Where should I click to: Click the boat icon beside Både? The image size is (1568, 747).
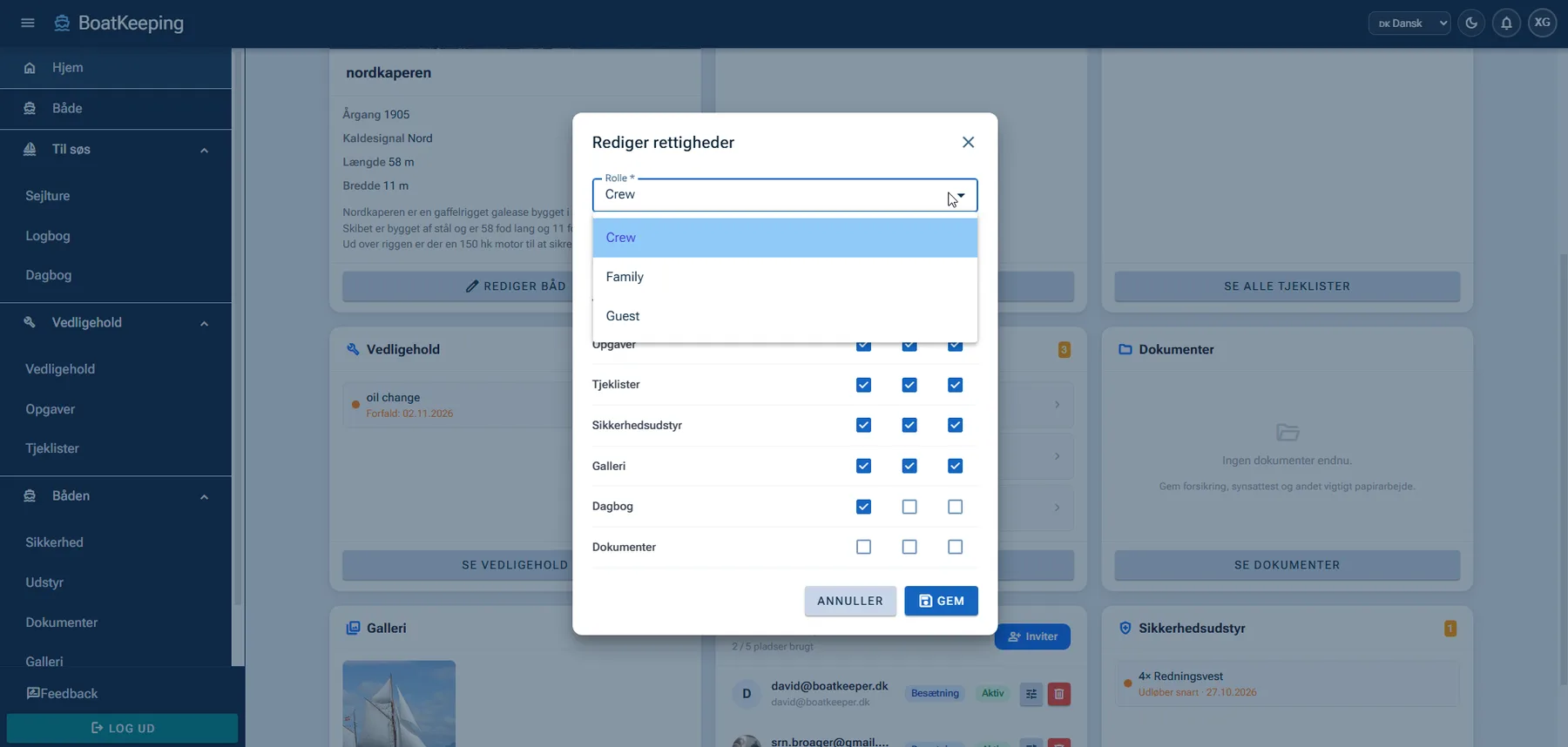point(30,108)
